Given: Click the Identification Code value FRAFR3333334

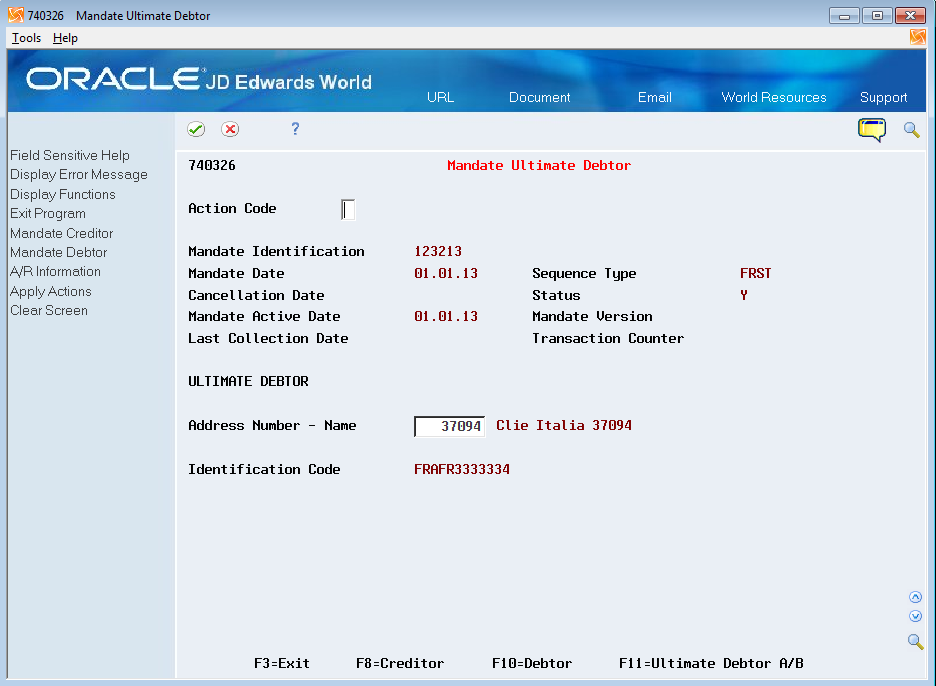Looking at the screenshot, I should 462,469.
